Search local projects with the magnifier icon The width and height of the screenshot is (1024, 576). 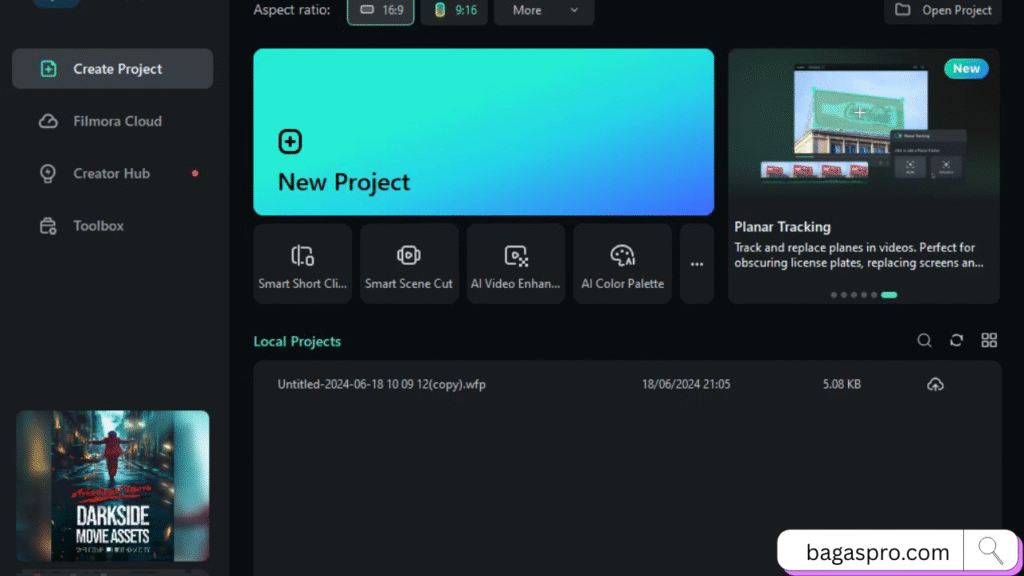tap(924, 341)
